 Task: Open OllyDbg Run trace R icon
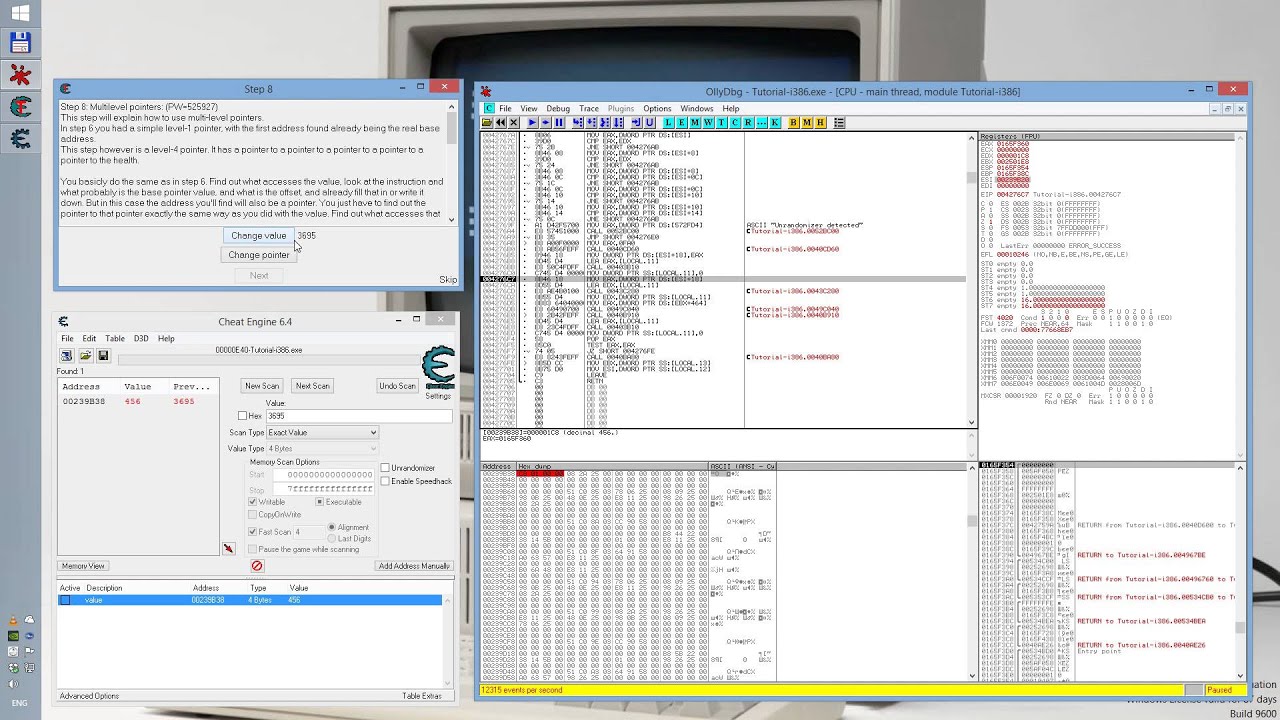pos(748,122)
